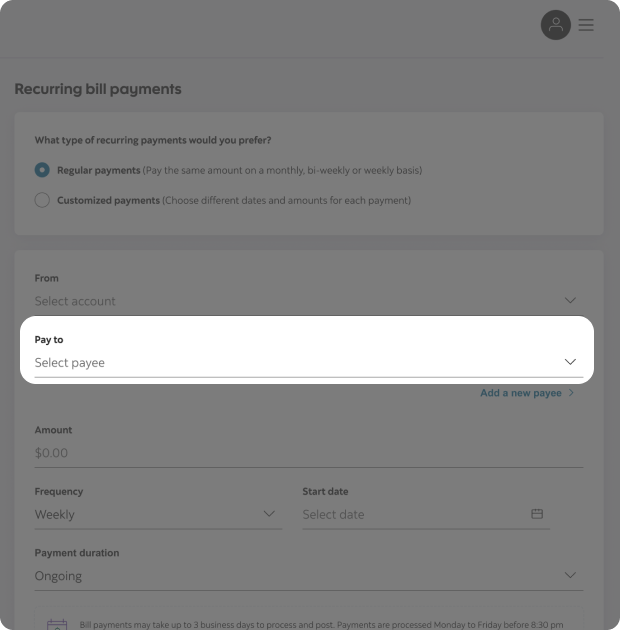This screenshot has height=630, width=620.
Task: Click the Customized payments label text
Action: pos(108,200)
